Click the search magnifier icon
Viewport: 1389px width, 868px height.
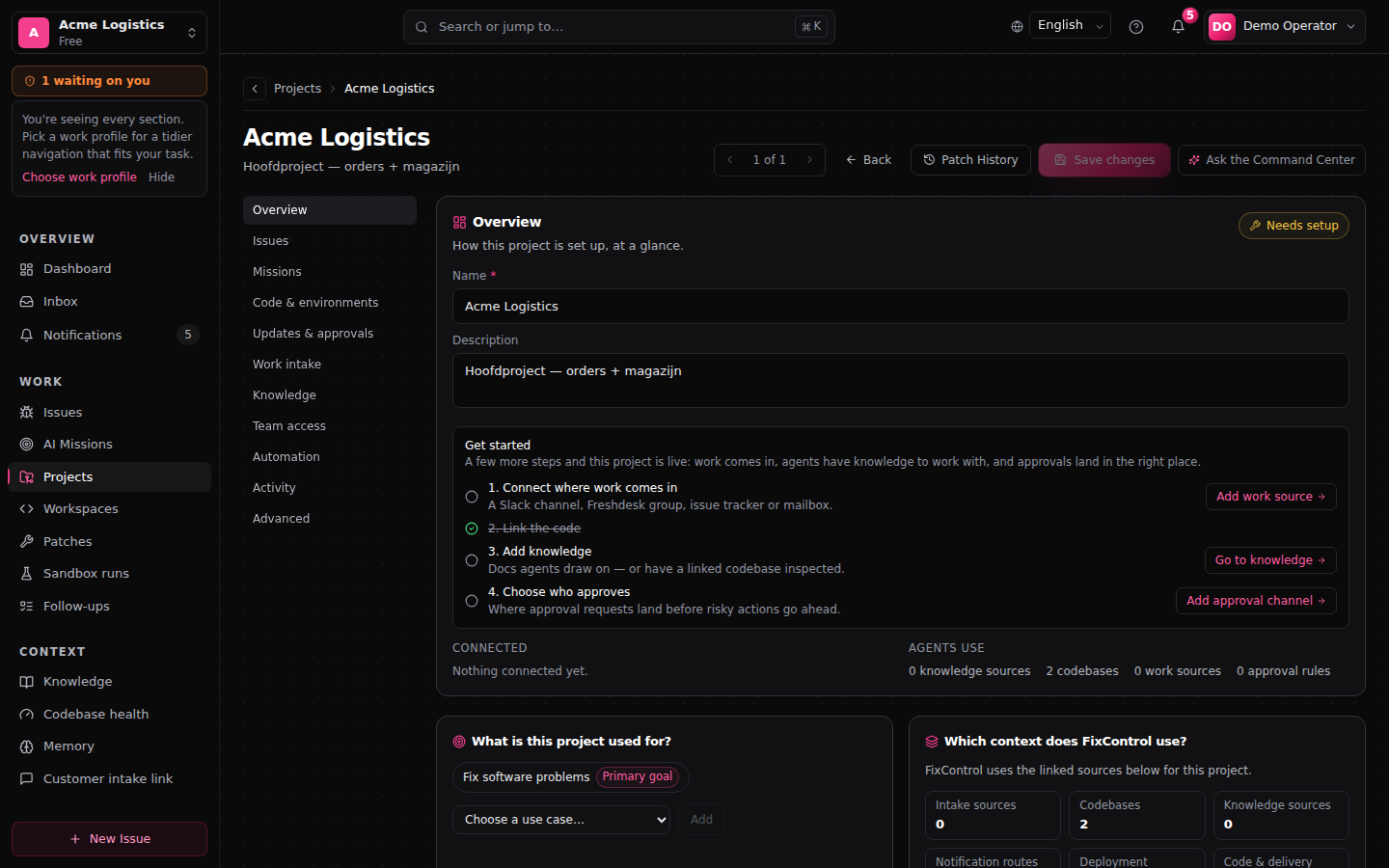click(x=422, y=27)
